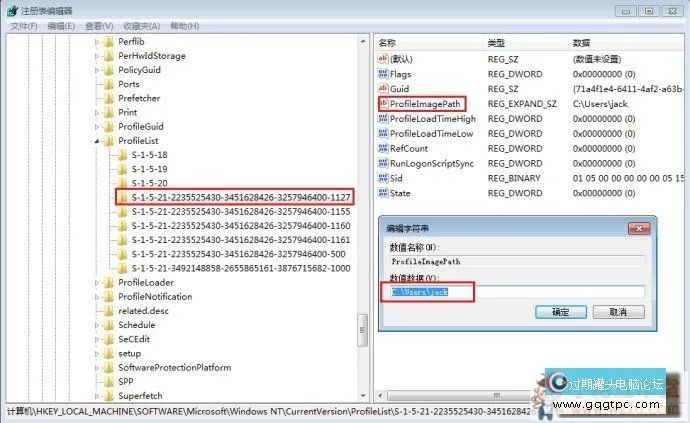Expand the PerHwIdStorage tree node
Image resolution: width=690 pixels, height=423 pixels.
(97, 56)
